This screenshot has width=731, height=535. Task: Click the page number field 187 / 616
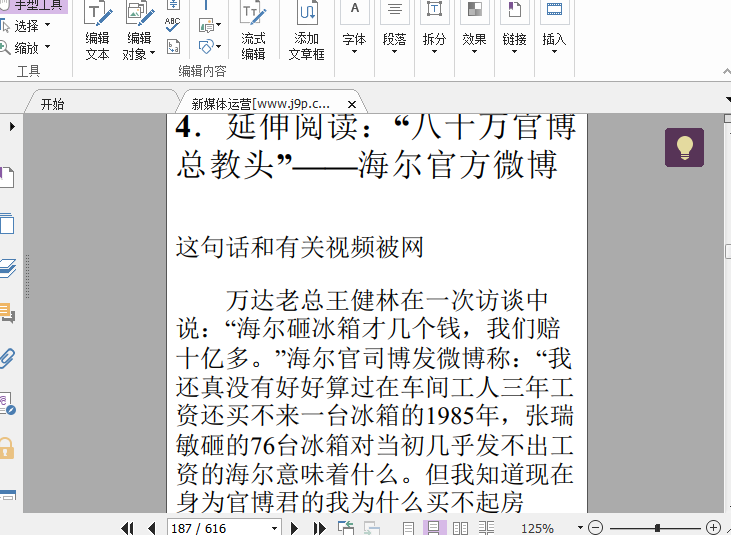click(x=218, y=528)
